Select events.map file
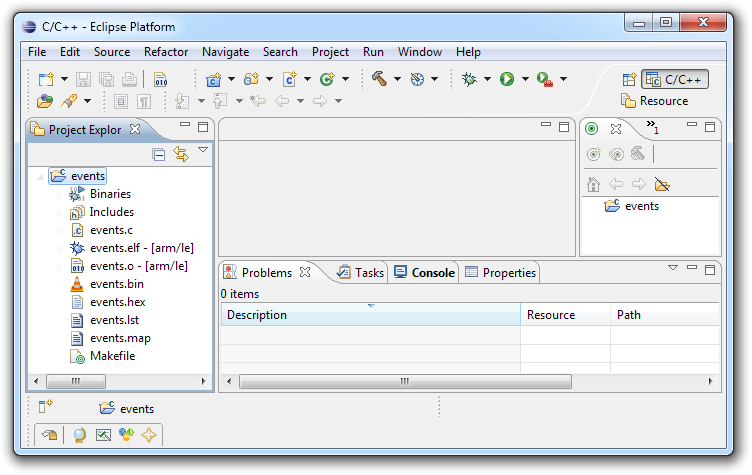 [120, 338]
